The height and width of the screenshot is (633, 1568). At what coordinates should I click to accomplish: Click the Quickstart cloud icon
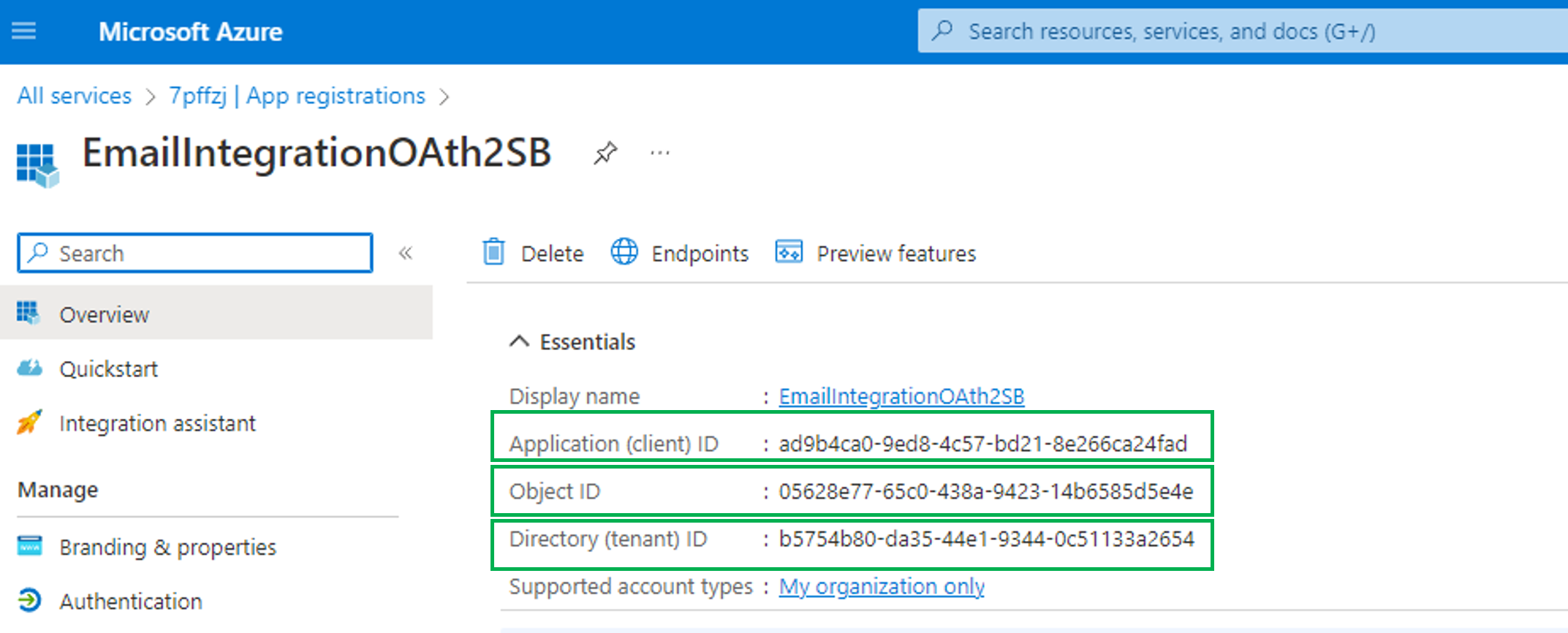click(x=29, y=368)
